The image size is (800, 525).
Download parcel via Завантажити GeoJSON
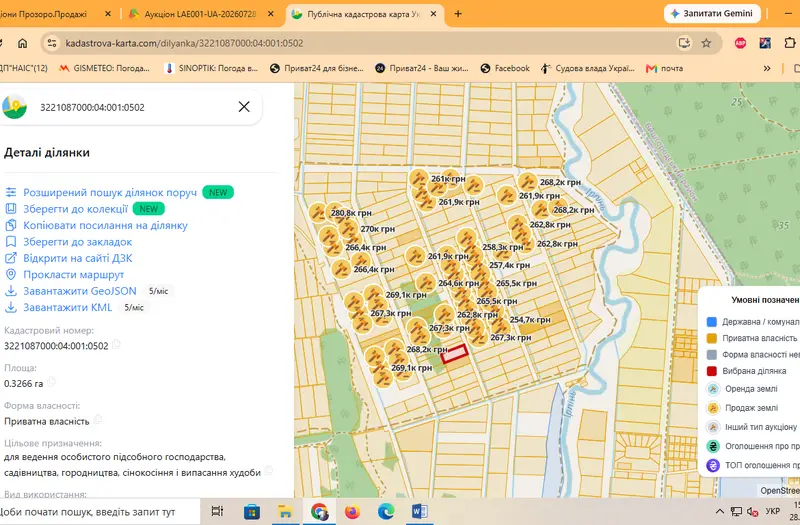click(x=80, y=291)
